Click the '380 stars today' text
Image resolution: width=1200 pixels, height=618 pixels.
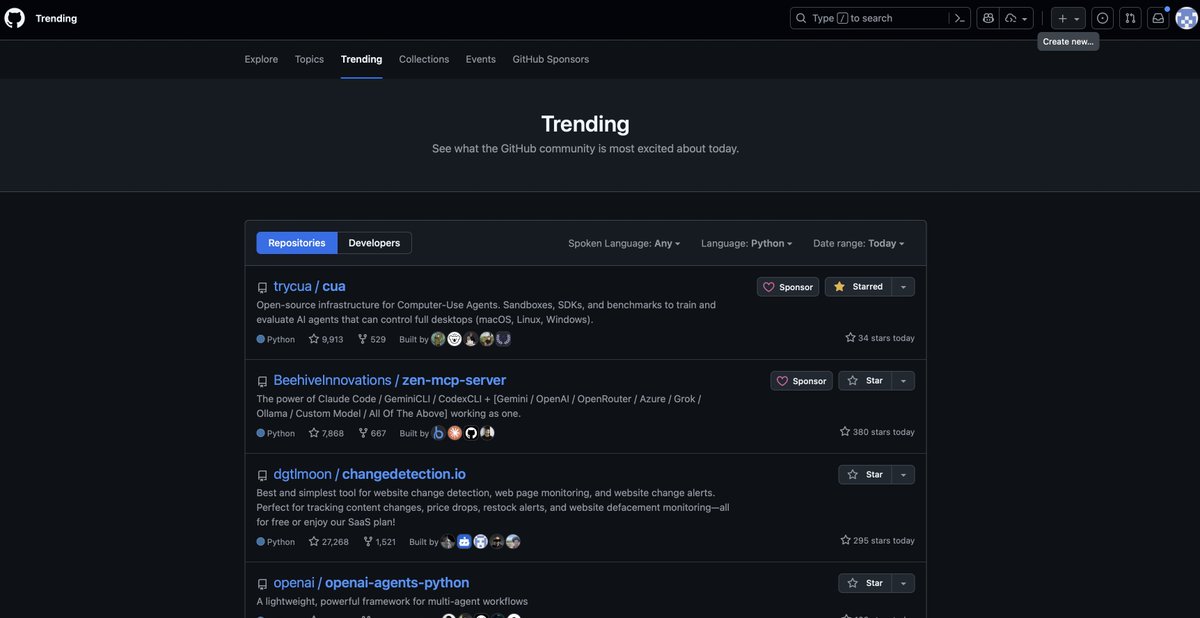click(877, 432)
